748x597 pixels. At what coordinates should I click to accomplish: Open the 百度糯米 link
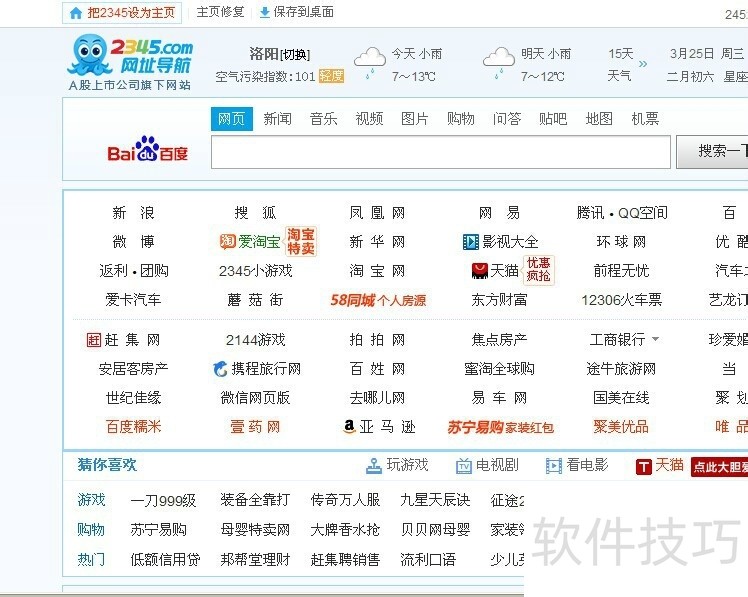(134, 427)
